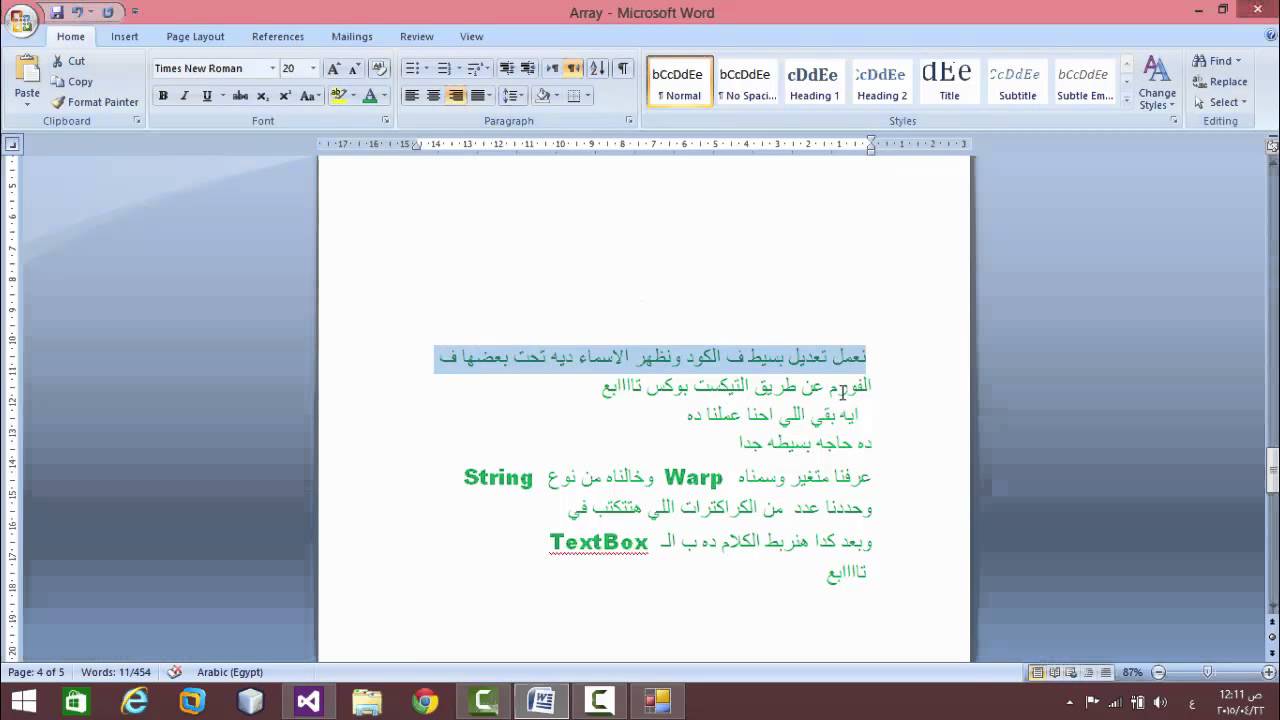This screenshot has width=1280, height=720.
Task: Open Change Styles menu
Action: point(1157,83)
